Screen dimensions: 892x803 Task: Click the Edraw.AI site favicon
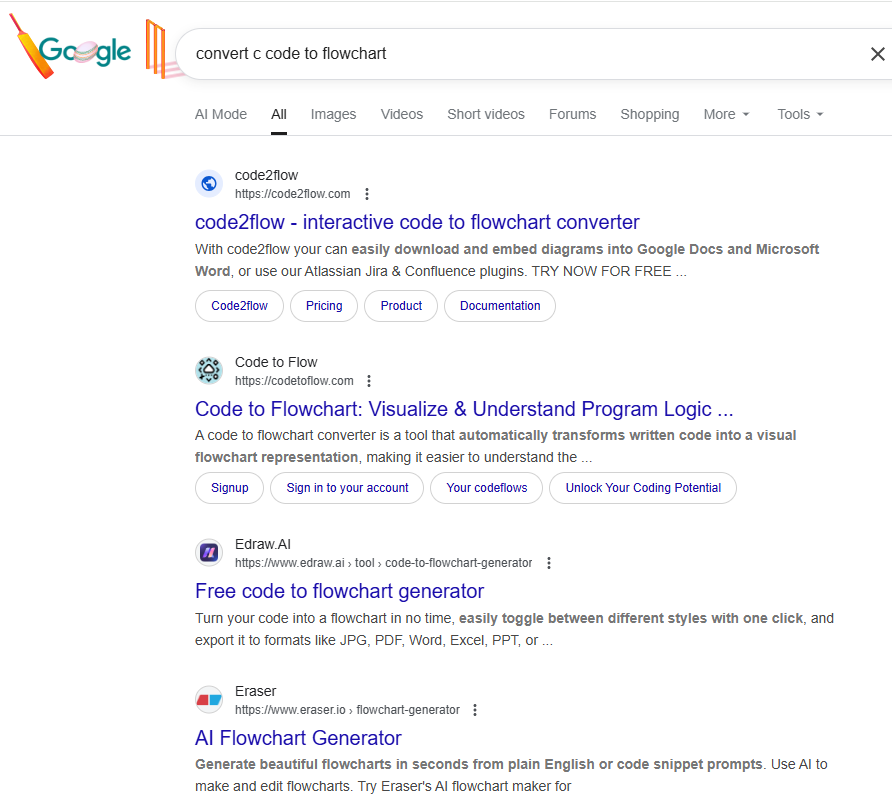(208, 552)
